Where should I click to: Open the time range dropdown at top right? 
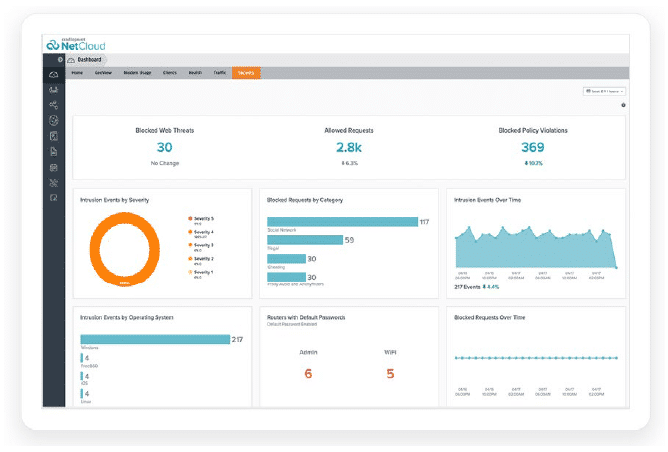pyautogui.click(x=603, y=91)
